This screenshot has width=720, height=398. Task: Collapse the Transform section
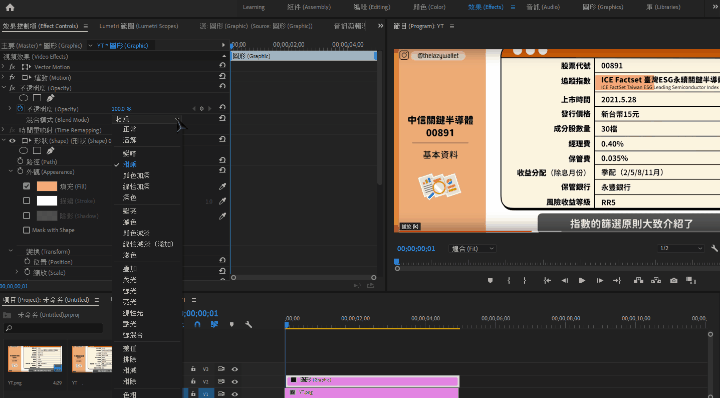click(11, 251)
